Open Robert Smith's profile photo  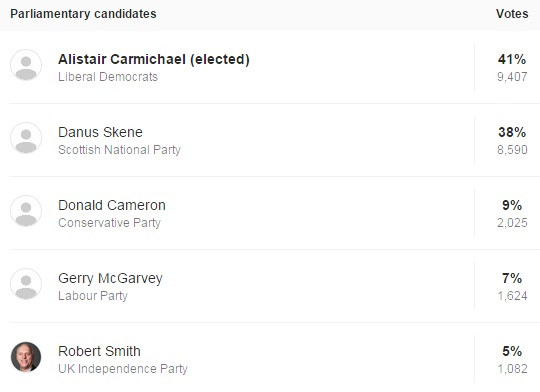pyautogui.click(x=26, y=357)
